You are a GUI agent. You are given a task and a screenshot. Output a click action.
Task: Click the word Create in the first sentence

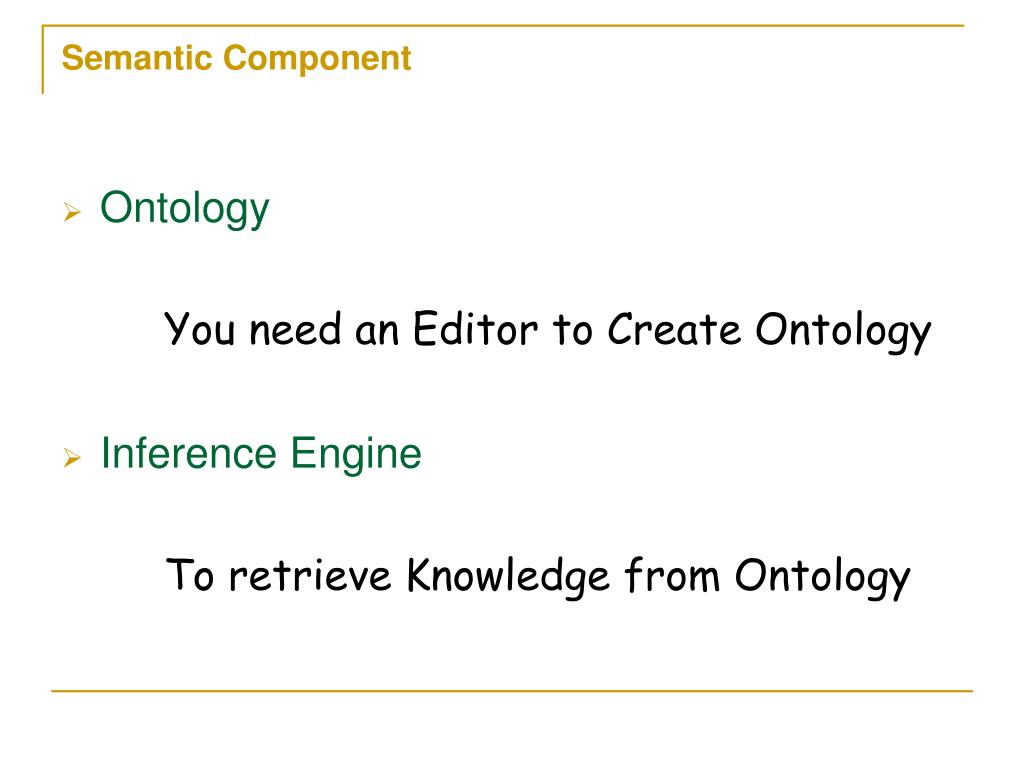click(674, 328)
